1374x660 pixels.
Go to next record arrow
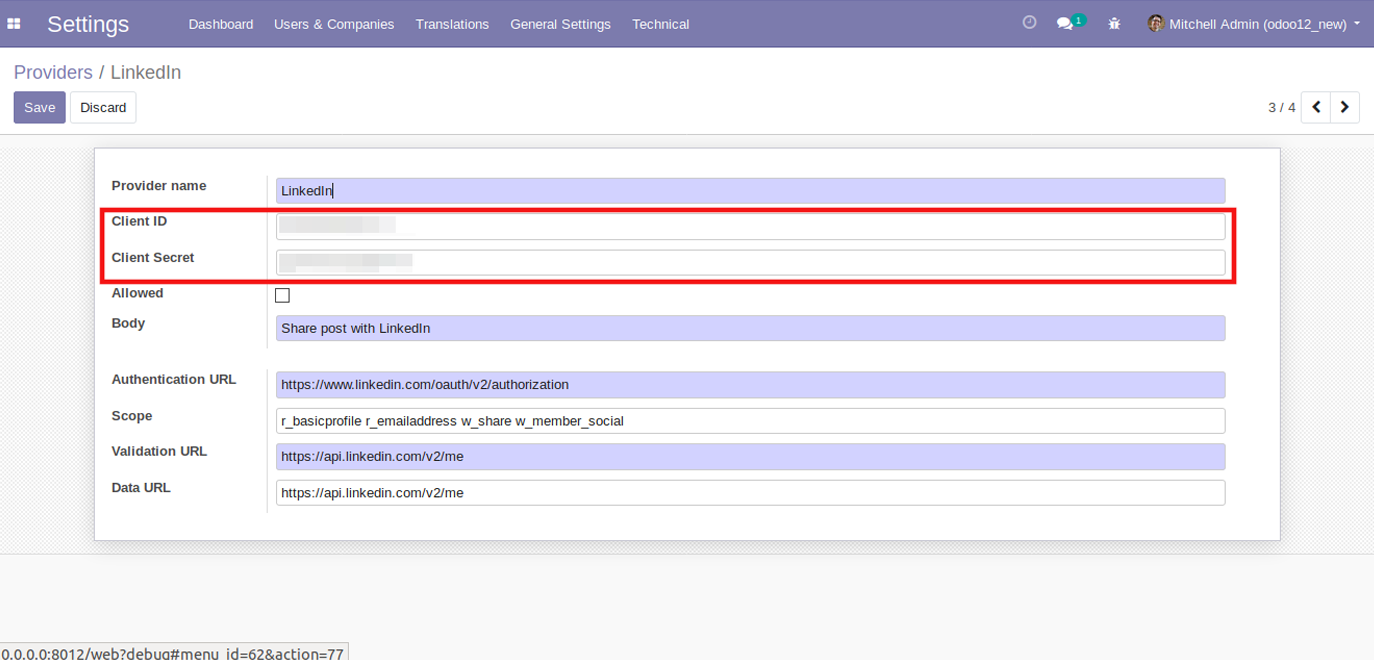coord(1344,107)
